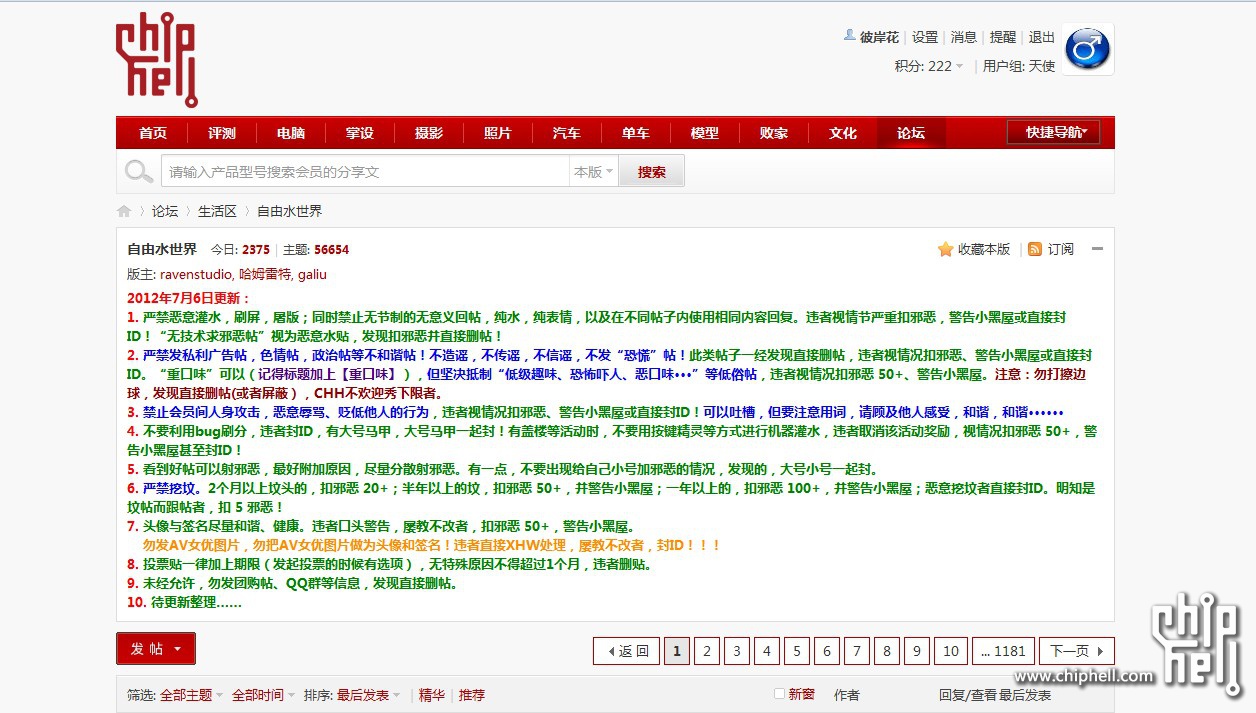Click the 收藏本版 link
Screen dimensions: 1256x713
tap(984, 249)
